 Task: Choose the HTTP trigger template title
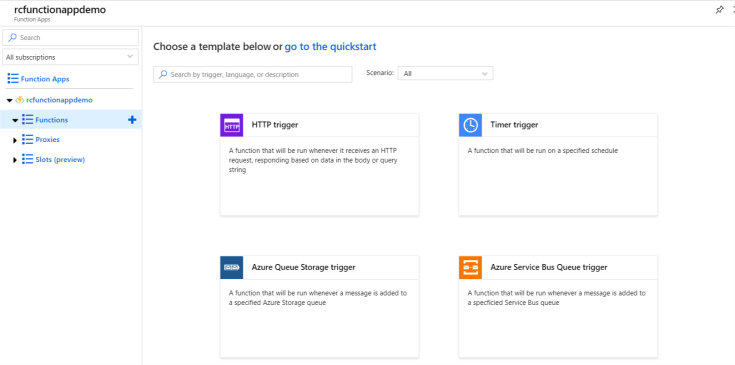(275, 125)
